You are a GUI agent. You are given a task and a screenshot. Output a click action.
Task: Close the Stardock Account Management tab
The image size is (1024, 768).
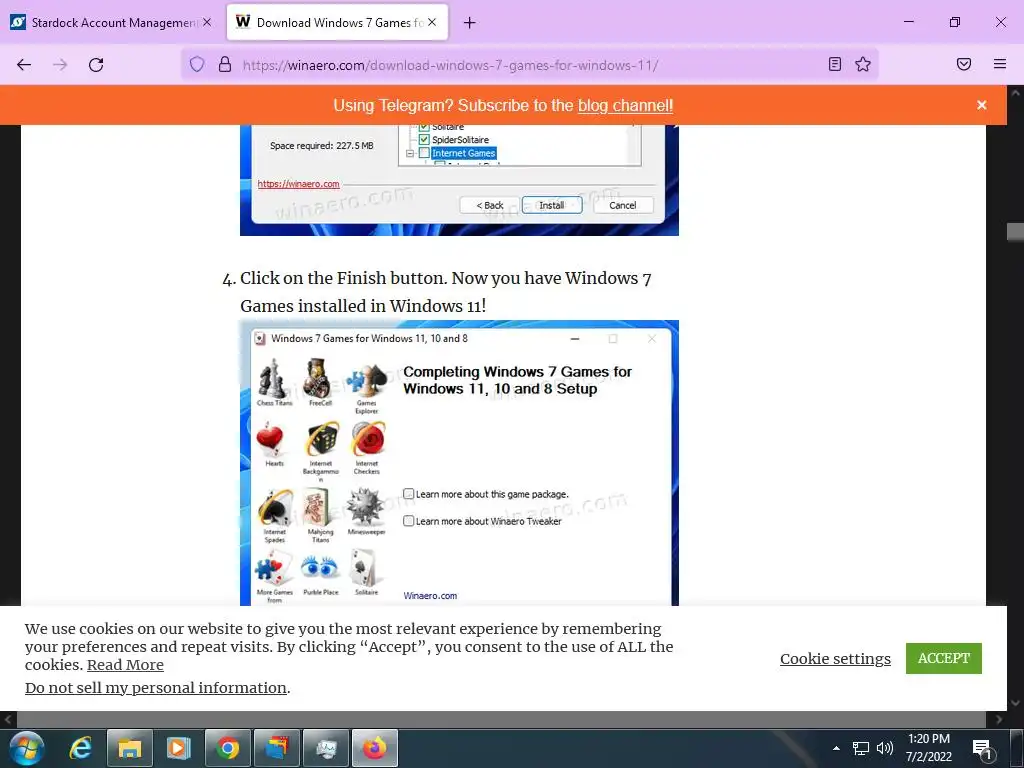point(207,22)
